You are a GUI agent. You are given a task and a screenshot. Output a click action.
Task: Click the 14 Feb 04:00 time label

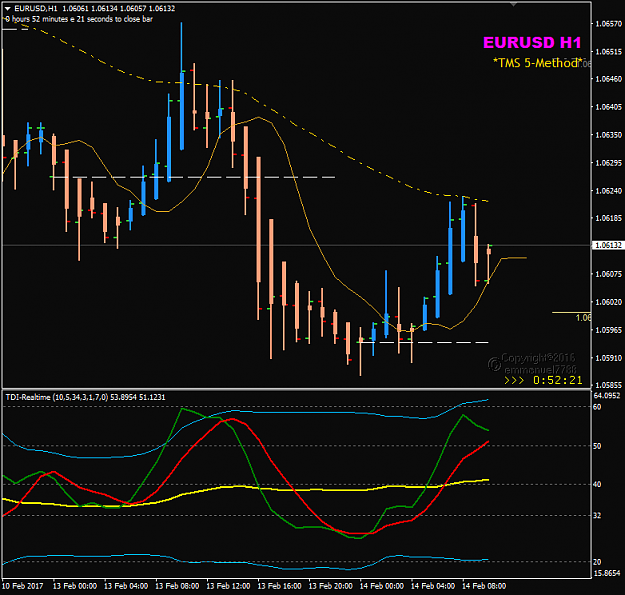pos(433,586)
